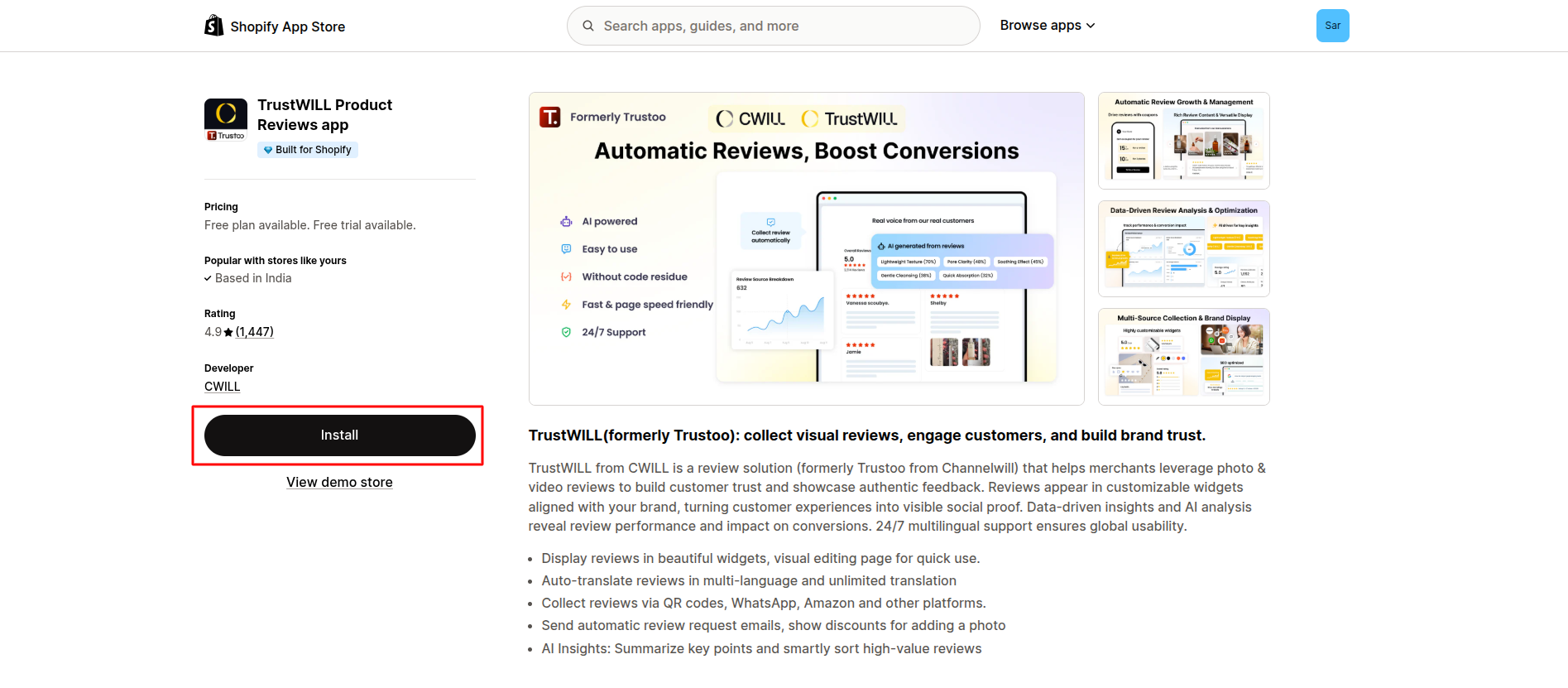
Task: Click the search magnifier icon
Action: 588,26
